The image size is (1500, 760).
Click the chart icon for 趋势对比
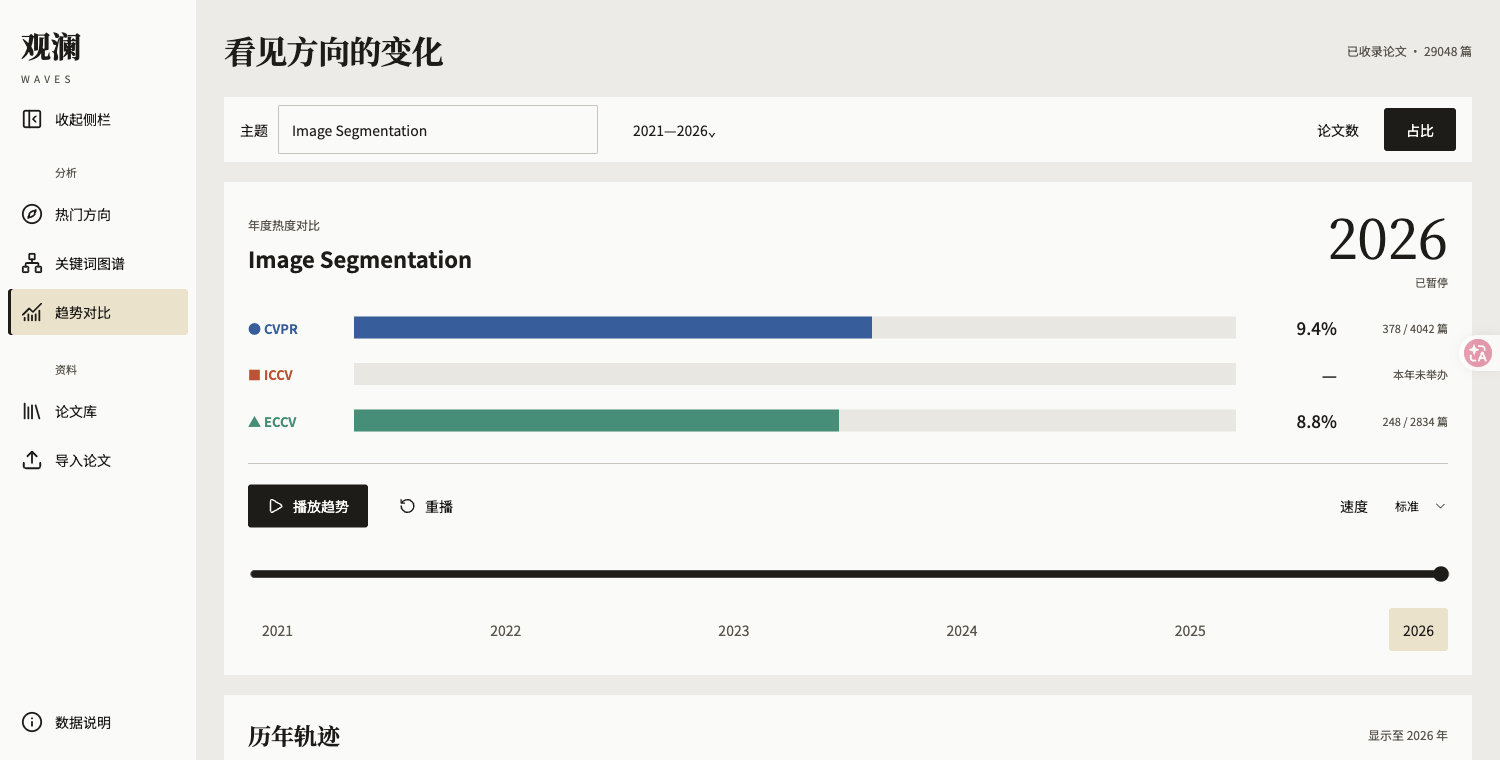pyautogui.click(x=32, y=313)
